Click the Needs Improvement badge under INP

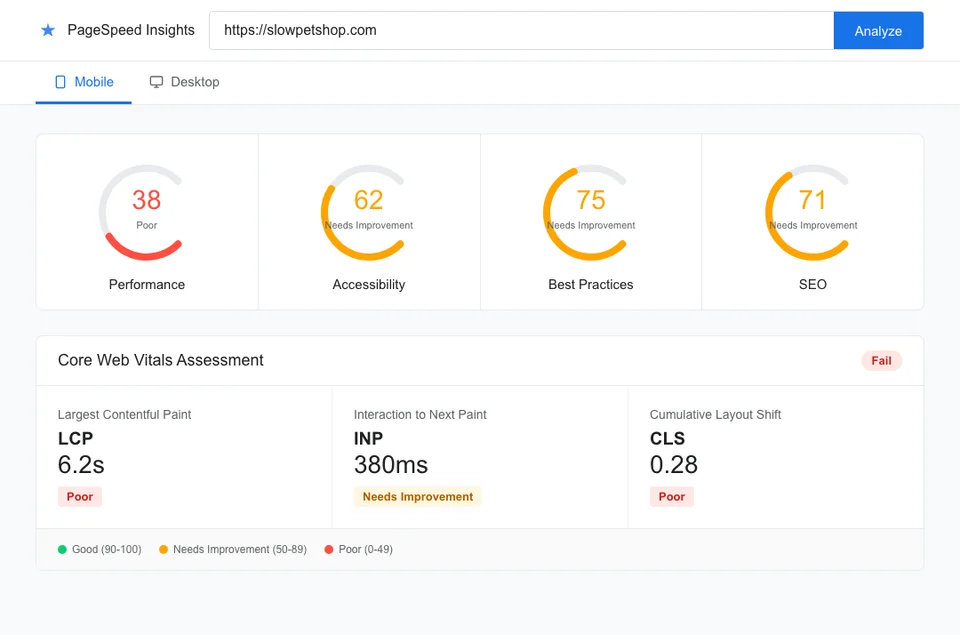[x=417, y=496]
